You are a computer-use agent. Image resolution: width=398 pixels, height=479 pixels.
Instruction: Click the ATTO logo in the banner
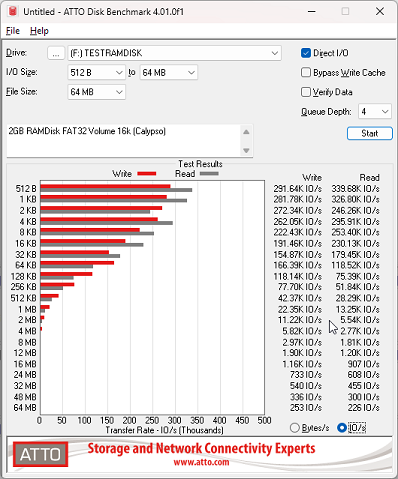coord(40,454)
